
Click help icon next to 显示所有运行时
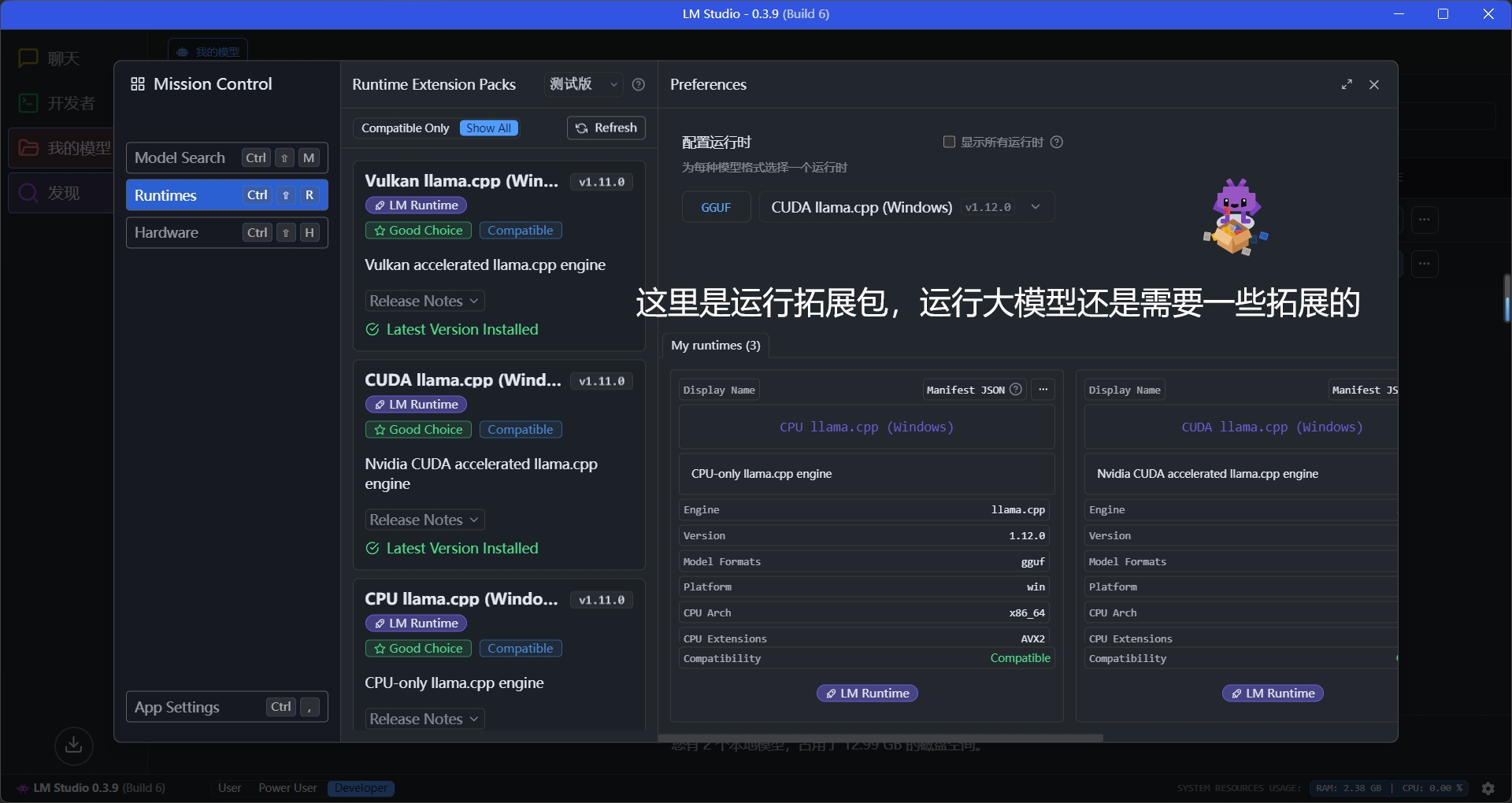pos(1057,142)
